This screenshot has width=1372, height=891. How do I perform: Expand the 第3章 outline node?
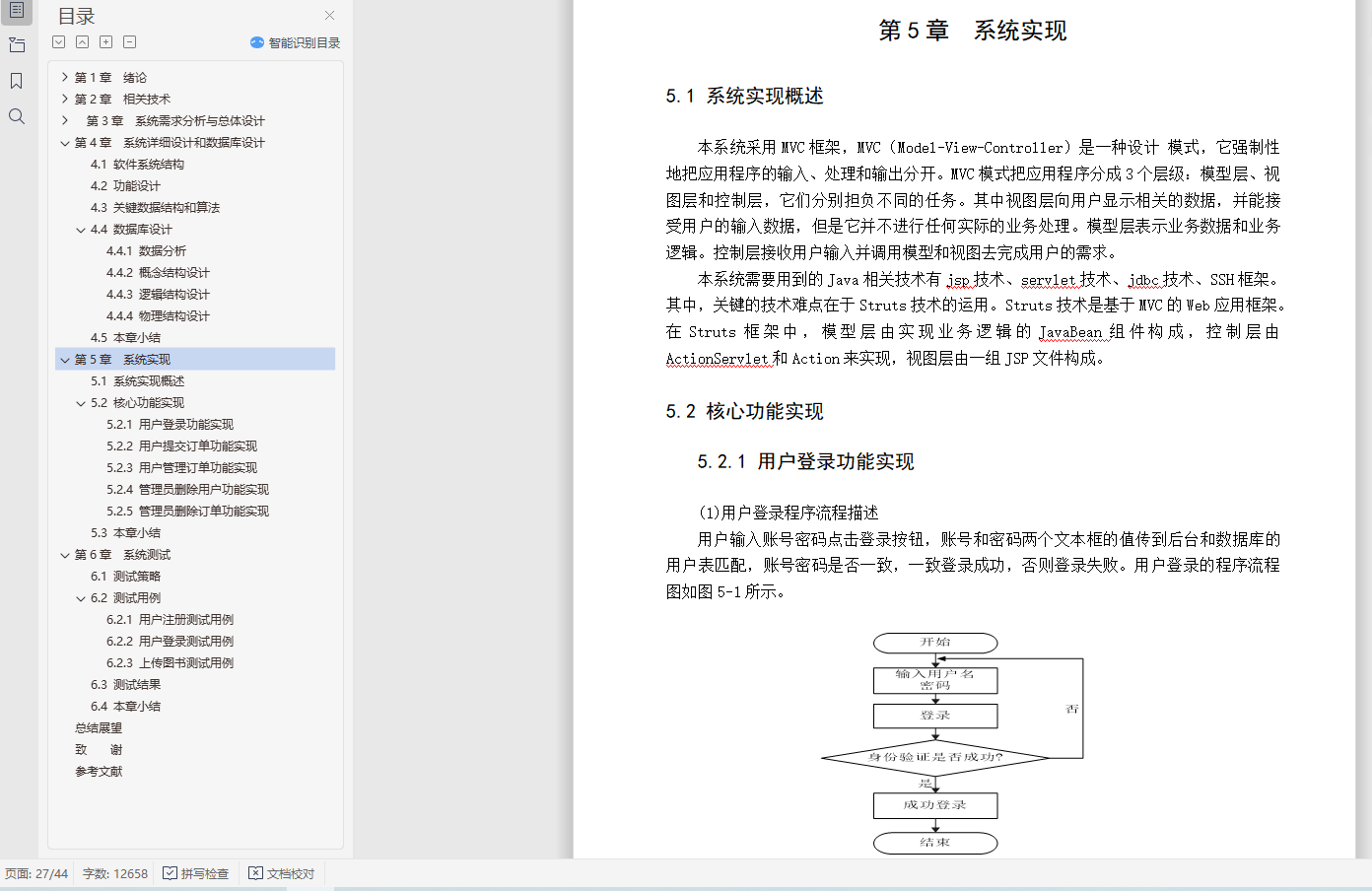point(65,120)
